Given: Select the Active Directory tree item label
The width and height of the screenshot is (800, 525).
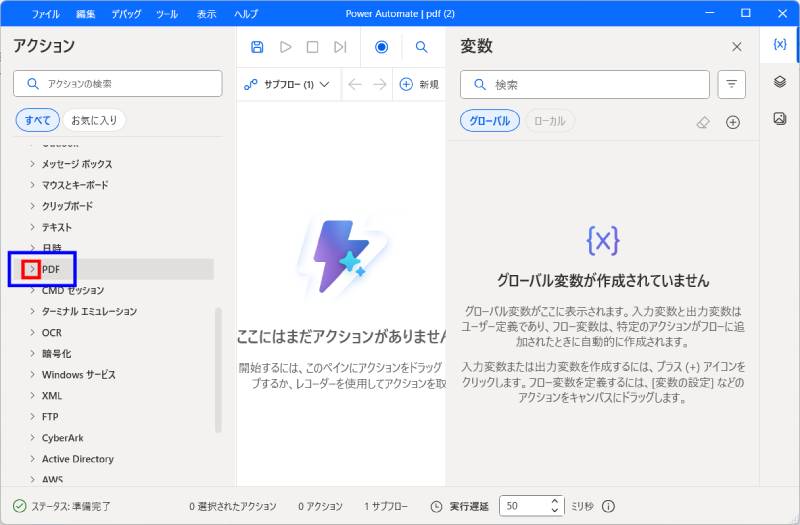Looking at the screenshot, I should pyautogui.click(x=78, y=459).
